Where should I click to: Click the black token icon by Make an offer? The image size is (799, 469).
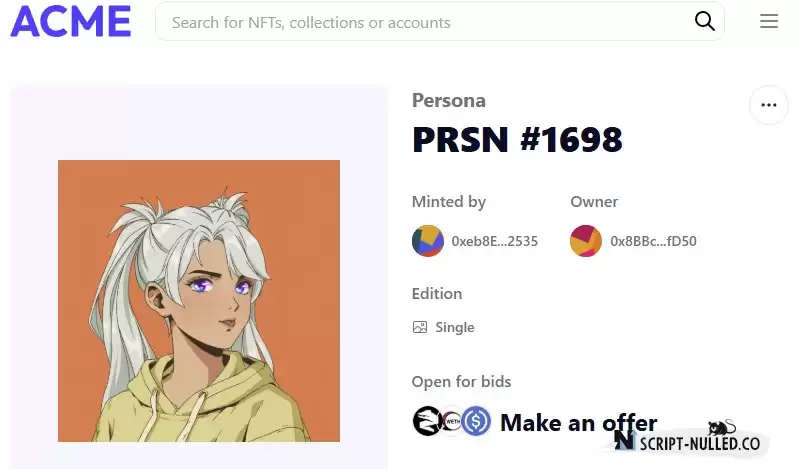pos(427,421)
